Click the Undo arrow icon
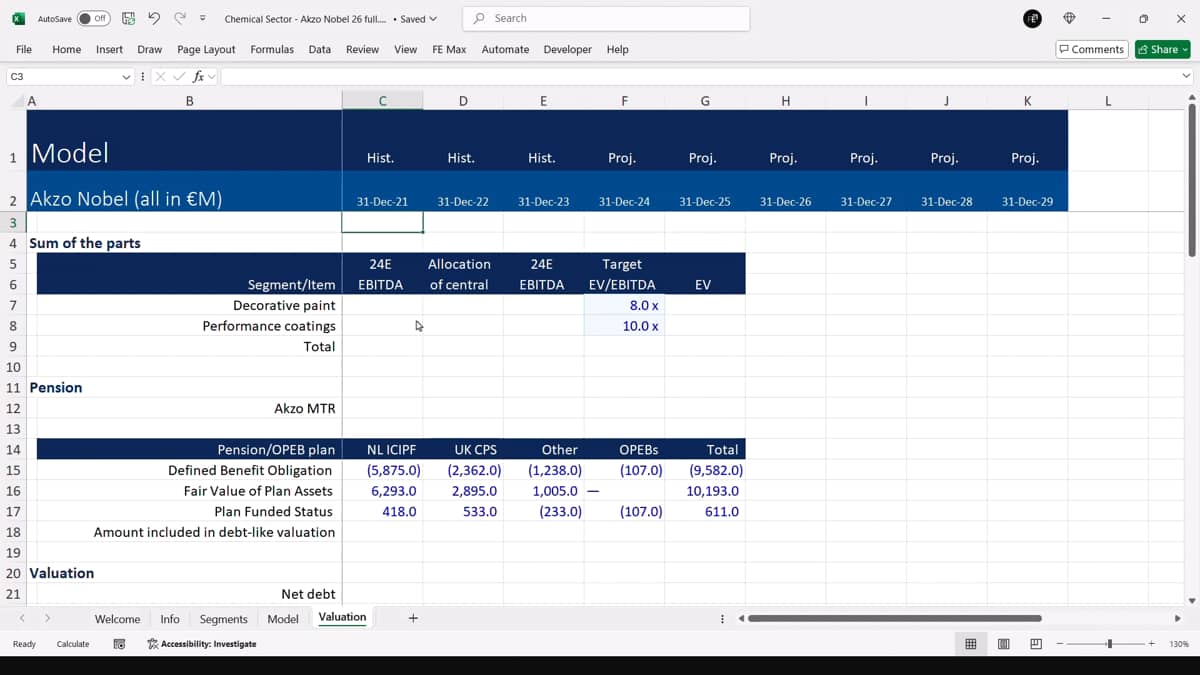 click(x=154, y=19)
